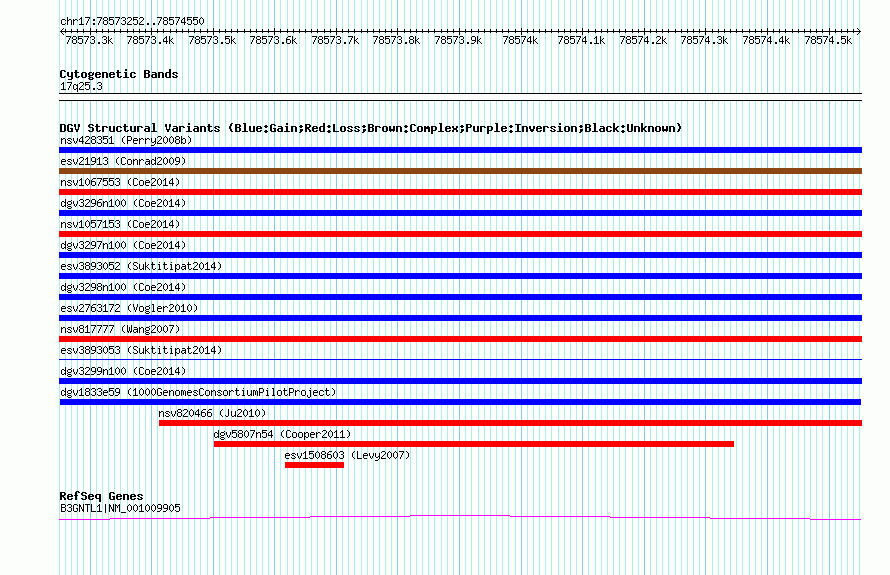This screenshot has height=575, width=890.
Task: Click the B3GNTL1|NM_001009905 gene label
Action: (120, 508)
